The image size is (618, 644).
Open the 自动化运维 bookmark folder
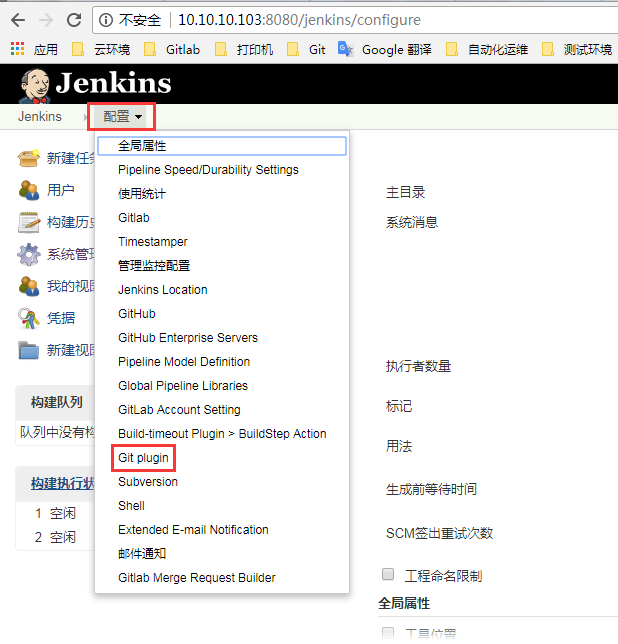[x=487, y=50]
